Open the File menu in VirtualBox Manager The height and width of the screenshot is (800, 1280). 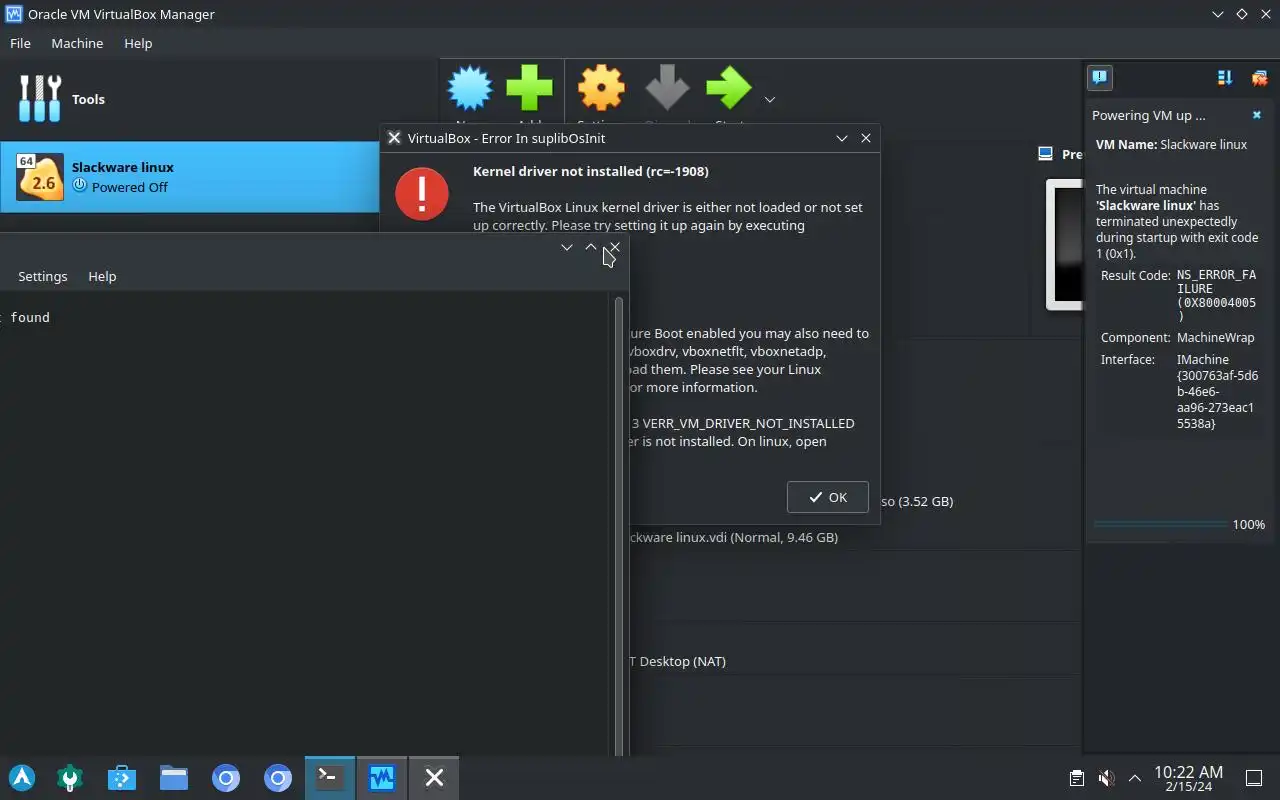(20, 43)
